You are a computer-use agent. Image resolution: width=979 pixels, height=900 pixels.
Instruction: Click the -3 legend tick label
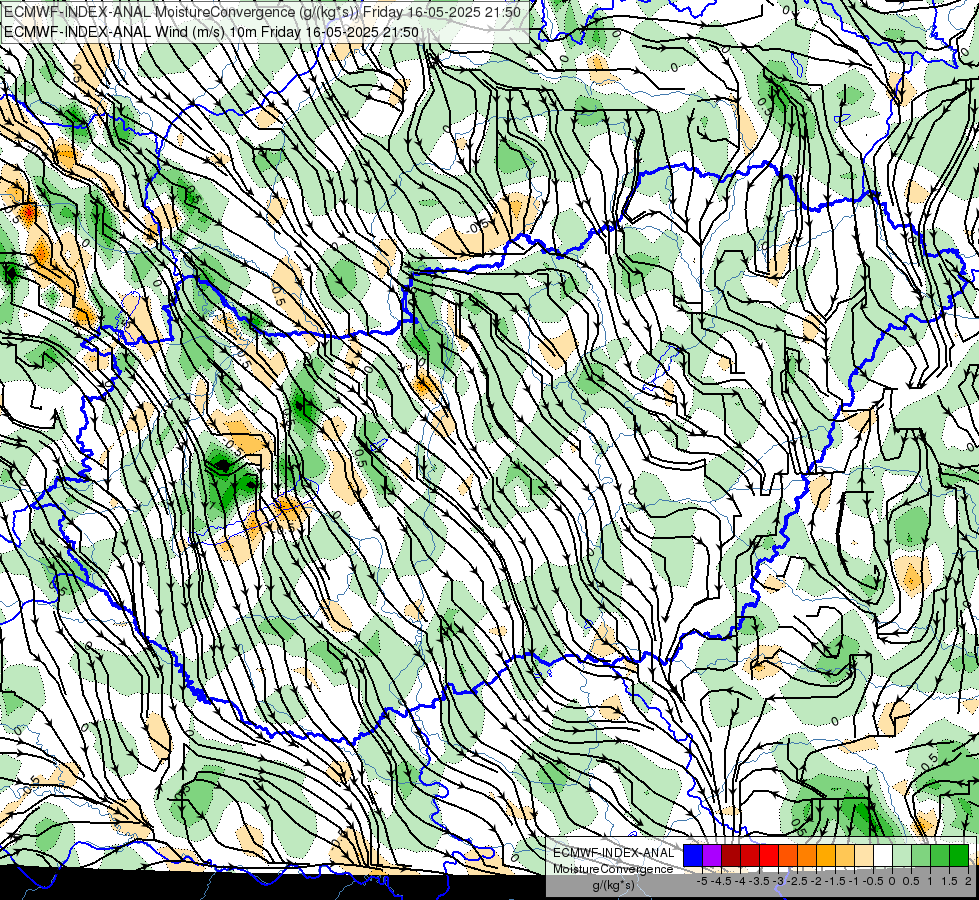click(x=779, y=881)
